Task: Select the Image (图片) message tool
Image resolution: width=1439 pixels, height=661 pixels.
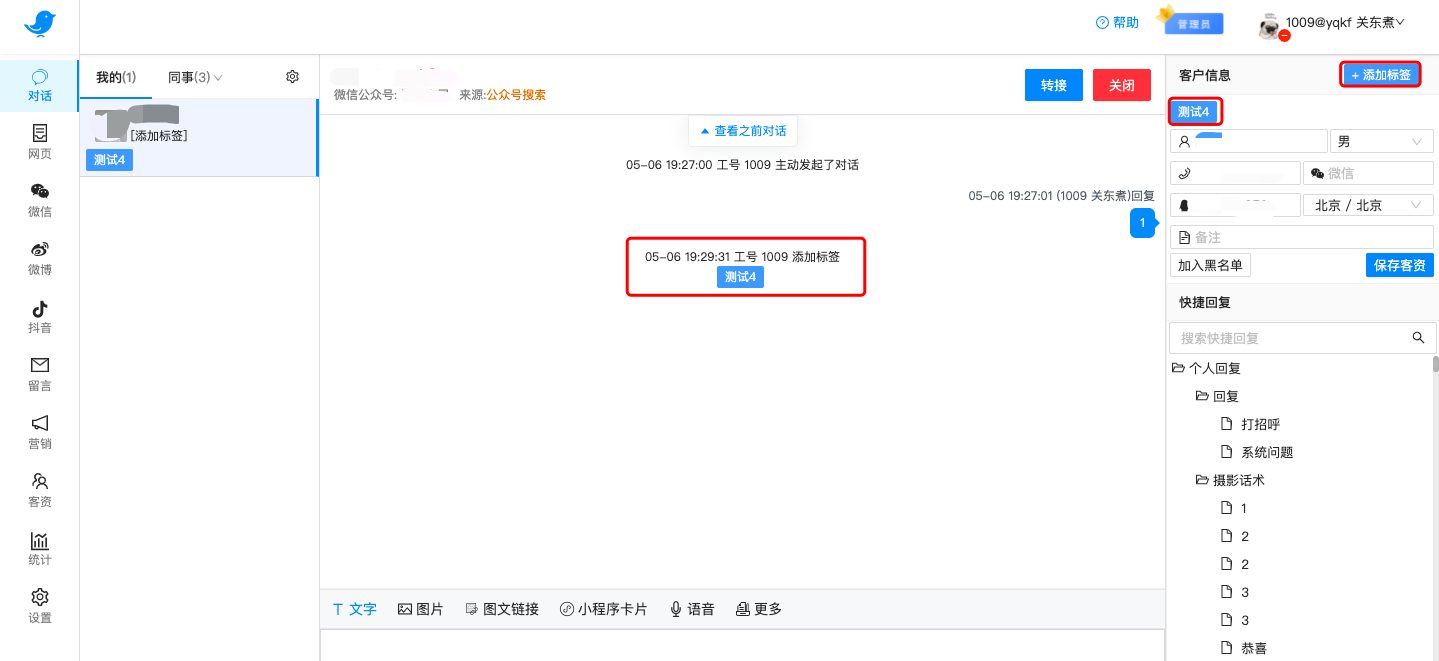Action: tap(420, 609)
